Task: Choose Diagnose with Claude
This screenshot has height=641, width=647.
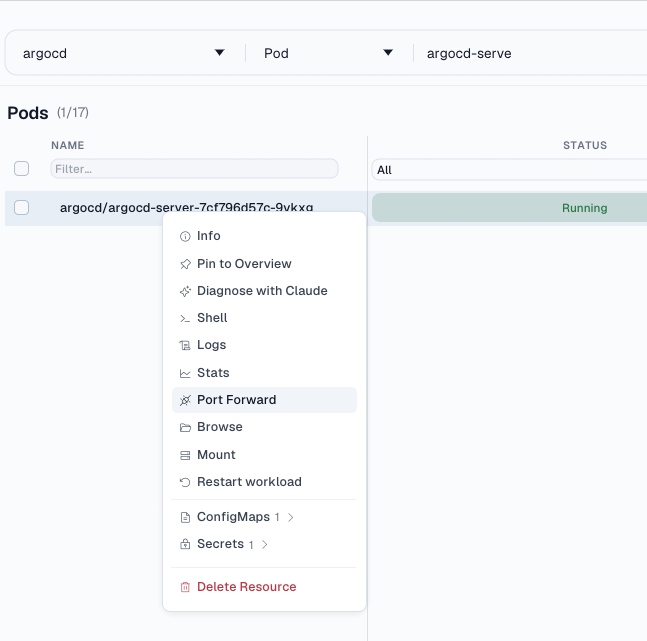Action: point(264,291)
